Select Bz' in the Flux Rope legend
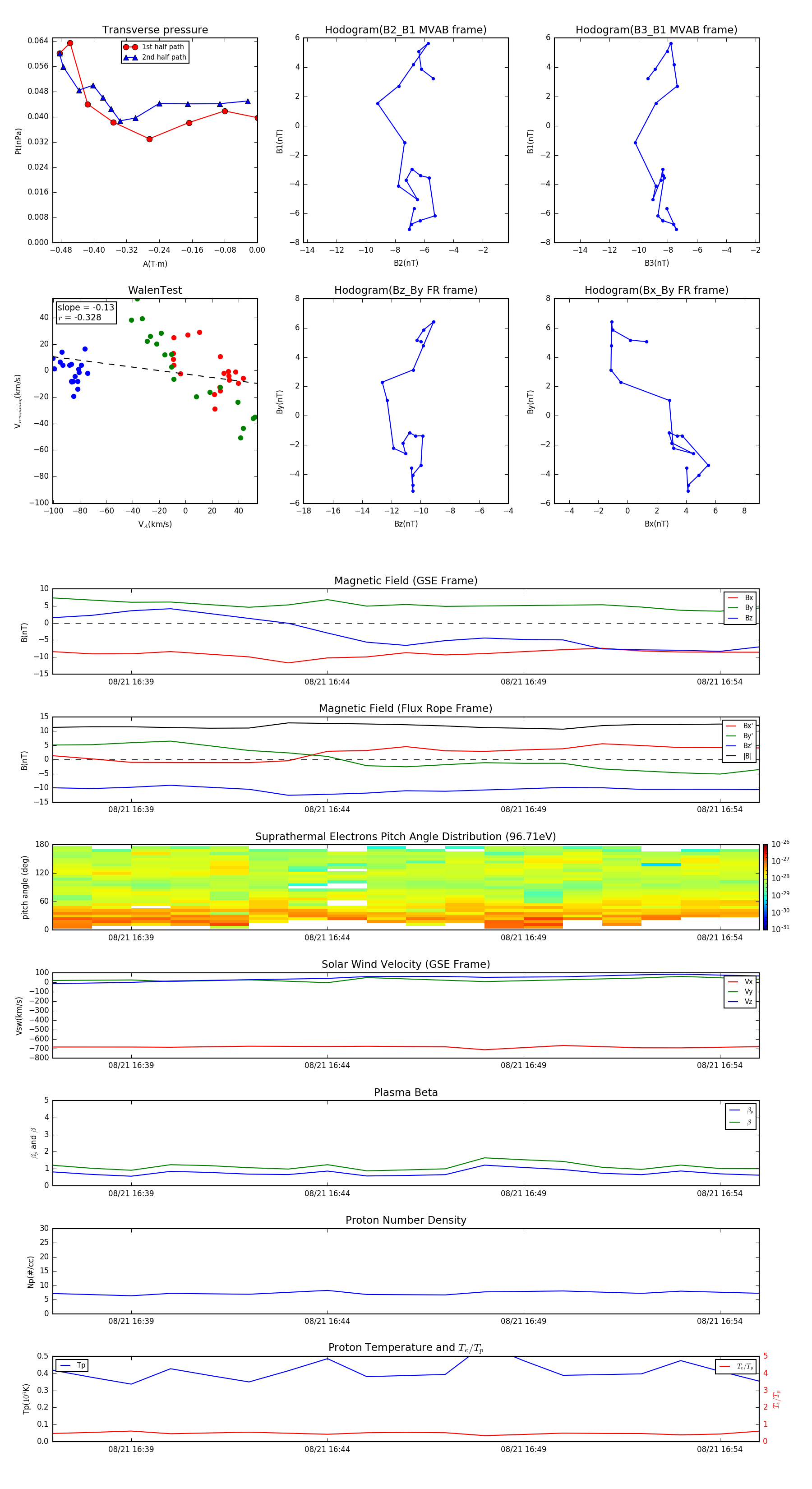 point(739,746)
